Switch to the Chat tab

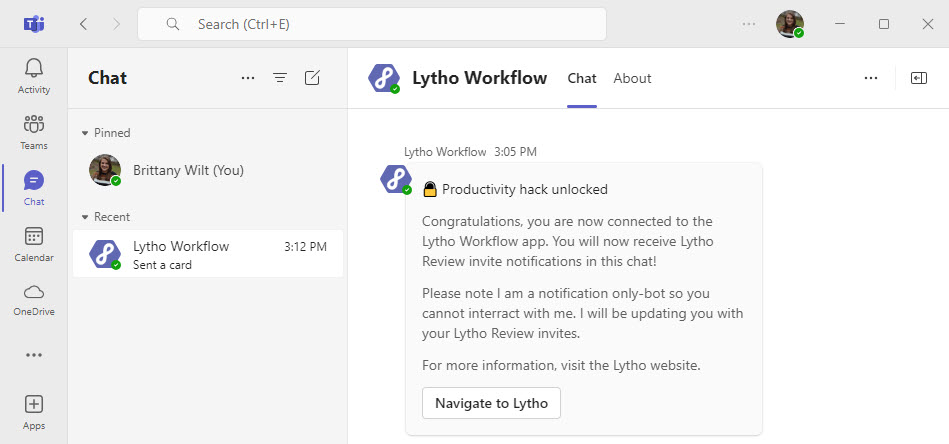(582, 78)
